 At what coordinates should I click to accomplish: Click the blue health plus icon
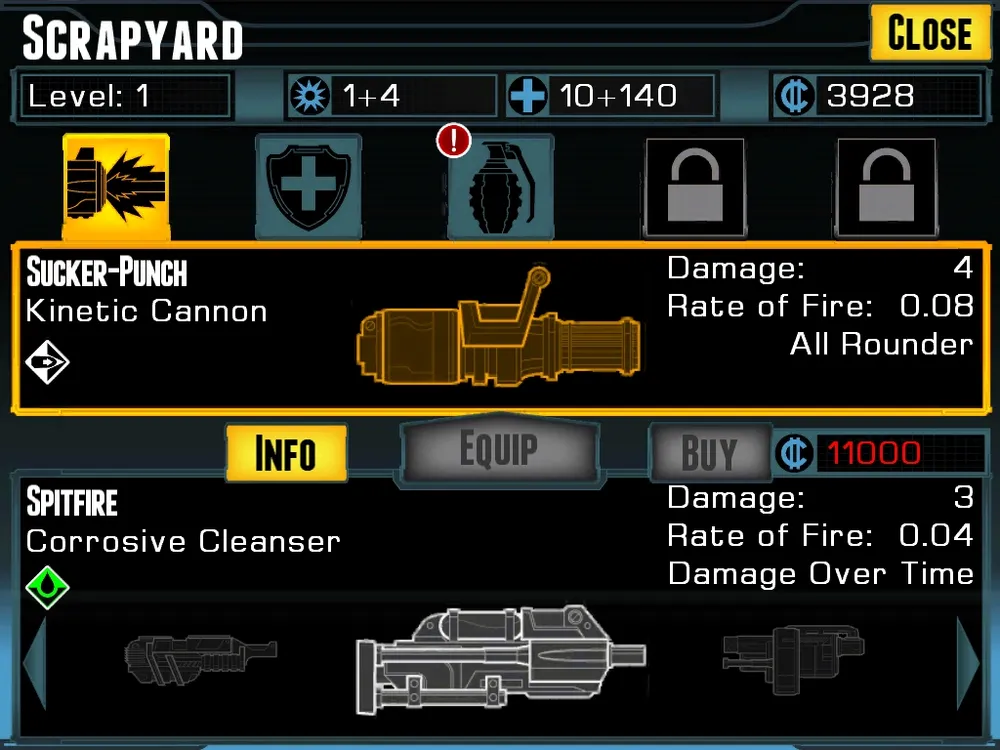pos(527,96)
